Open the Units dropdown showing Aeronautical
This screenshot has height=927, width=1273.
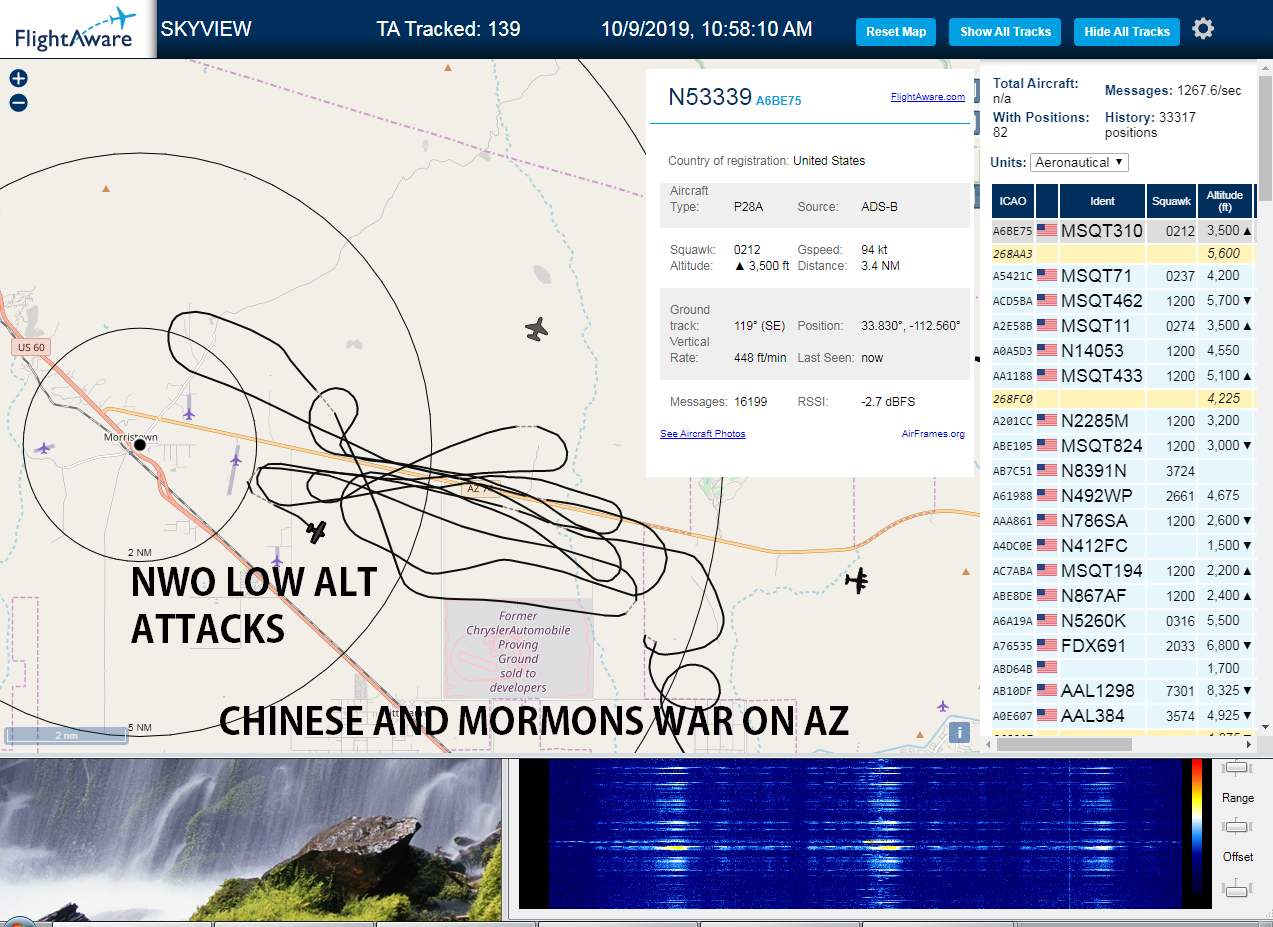[x=1080, y=162]
